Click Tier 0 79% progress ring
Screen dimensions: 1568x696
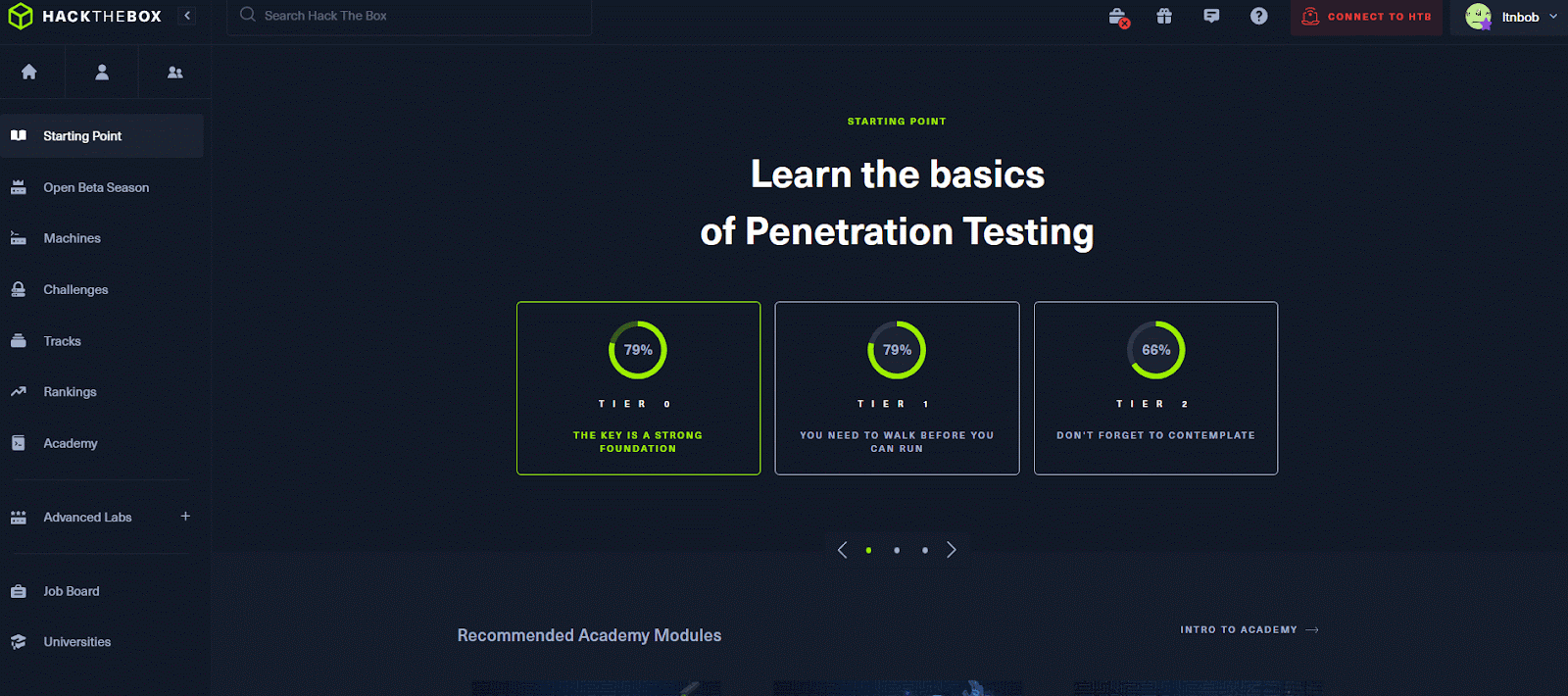[x=638, y=350]
